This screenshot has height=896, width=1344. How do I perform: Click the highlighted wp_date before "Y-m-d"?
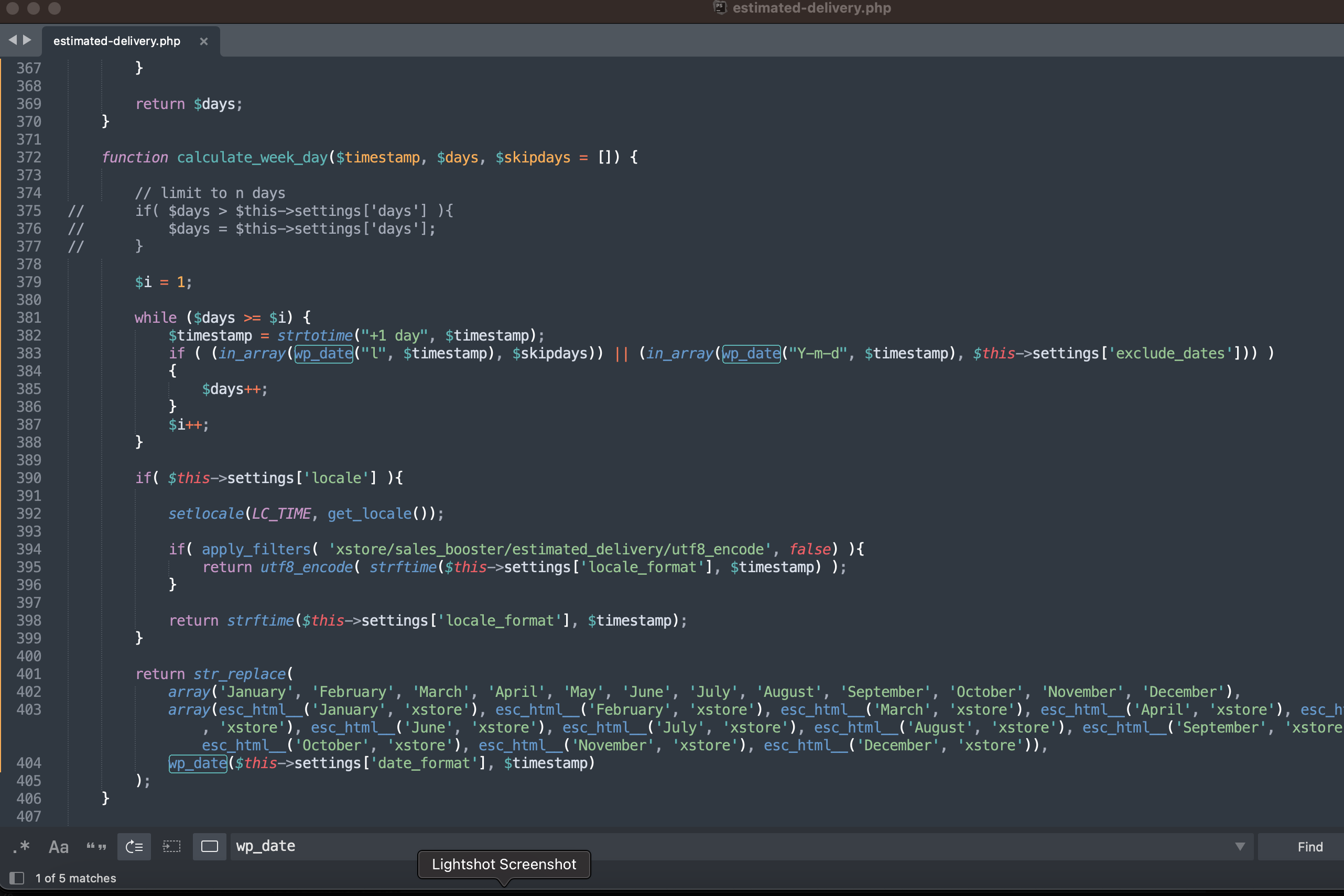pos(751,353)
